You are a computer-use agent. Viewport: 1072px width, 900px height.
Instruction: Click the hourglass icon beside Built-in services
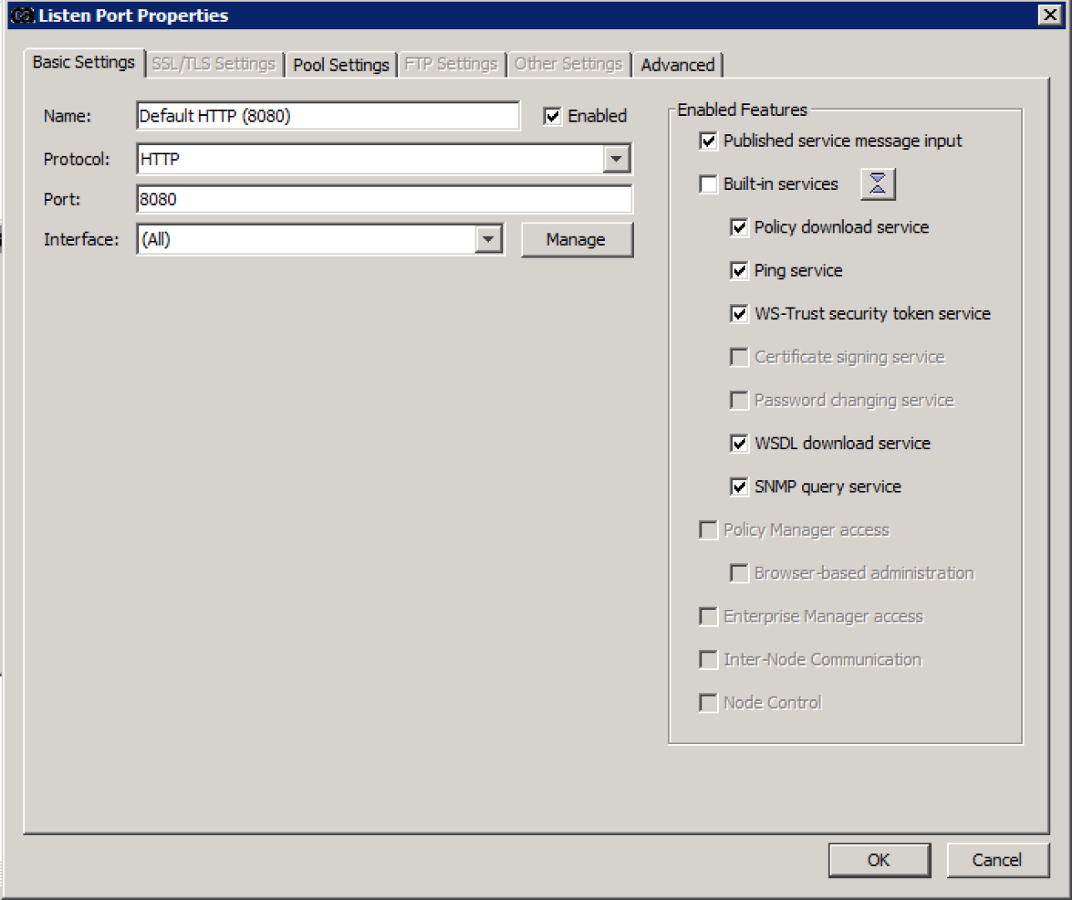tap(877, 184)
